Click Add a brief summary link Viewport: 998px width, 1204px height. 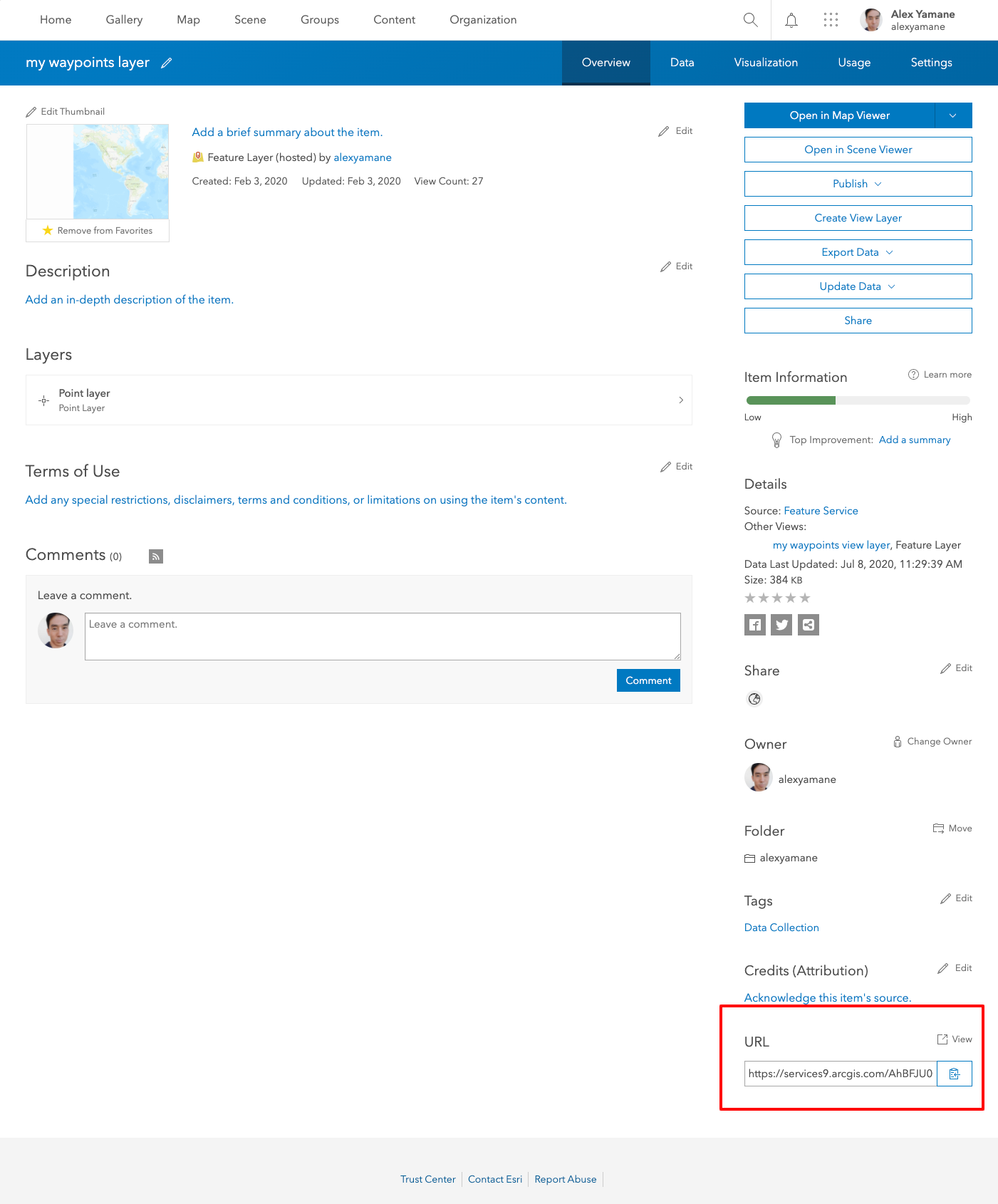pyautogui.click(x=287, y=133)
